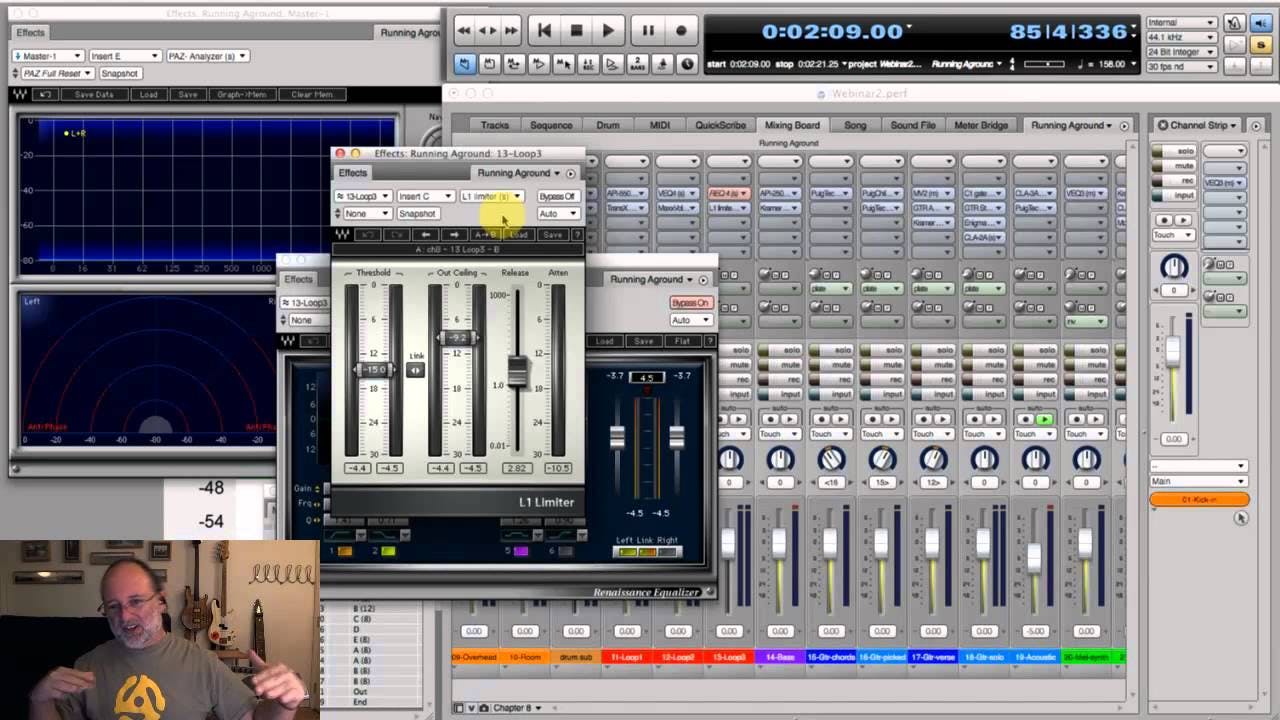Click the A->B compare button in L1
The image size is (1280, 720).
point(486,234)
